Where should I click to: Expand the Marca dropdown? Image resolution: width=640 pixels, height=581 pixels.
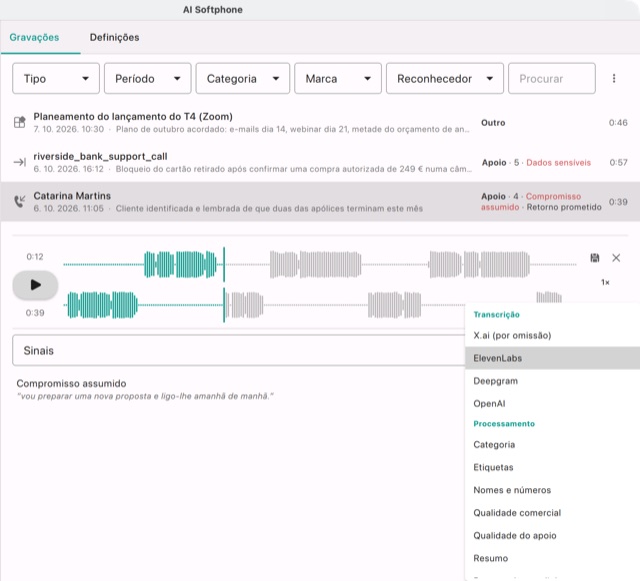tap(338, 78)
